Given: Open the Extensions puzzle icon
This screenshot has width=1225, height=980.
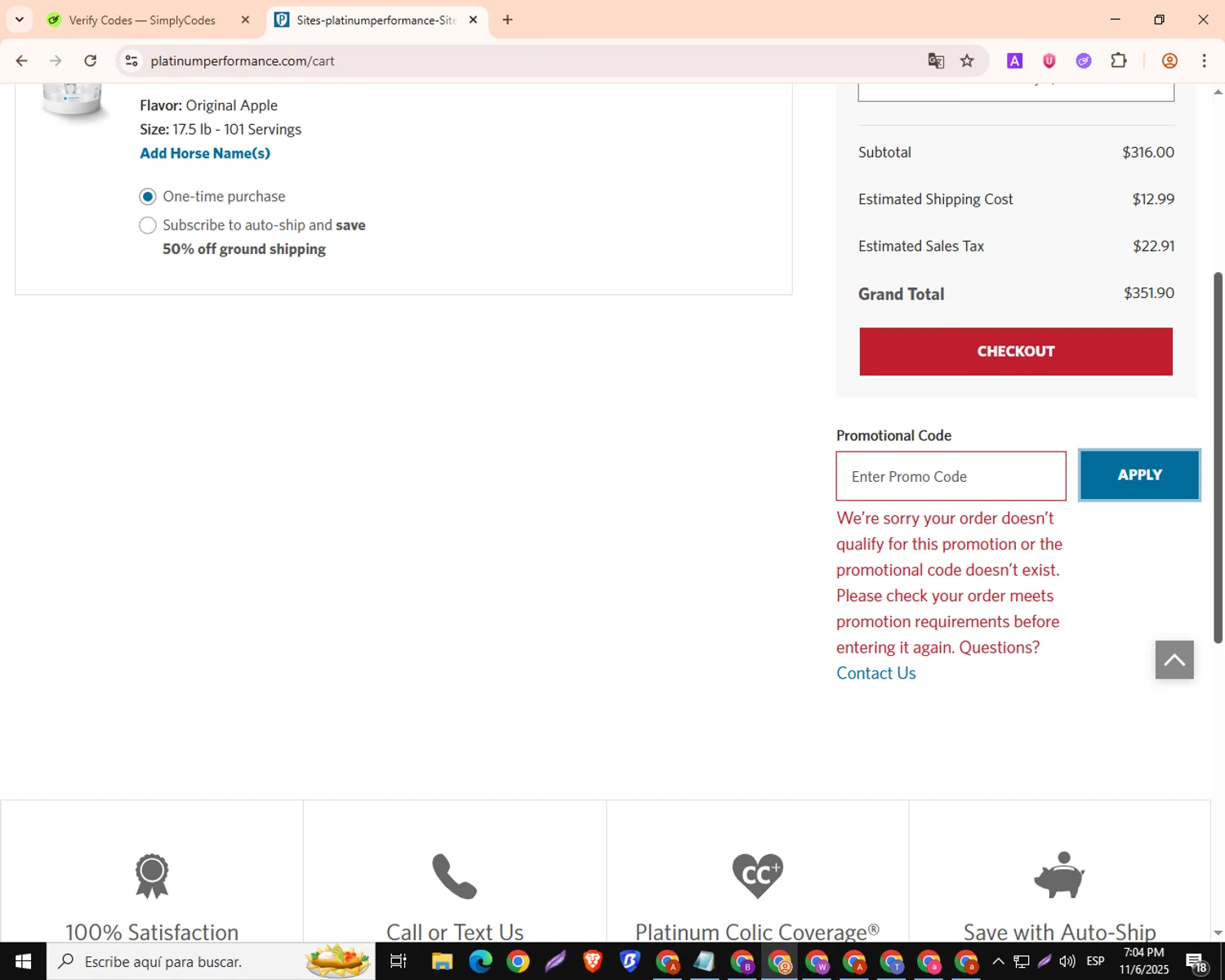Looking at the screenshot, I should [1119, 60].
